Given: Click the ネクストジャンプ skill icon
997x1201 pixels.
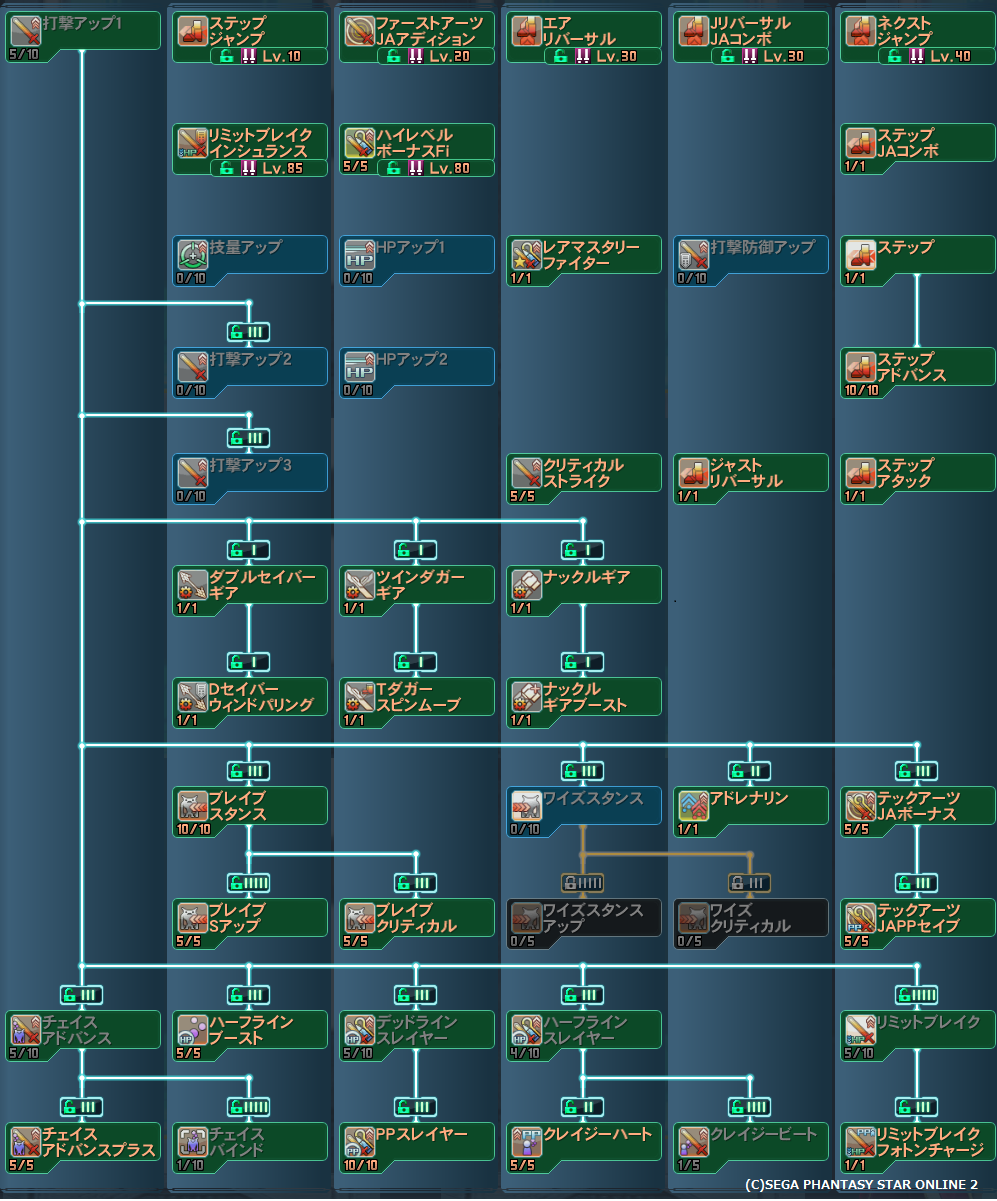Looking at the screenshot, I should pyautogui.click(x=860, y=31).
